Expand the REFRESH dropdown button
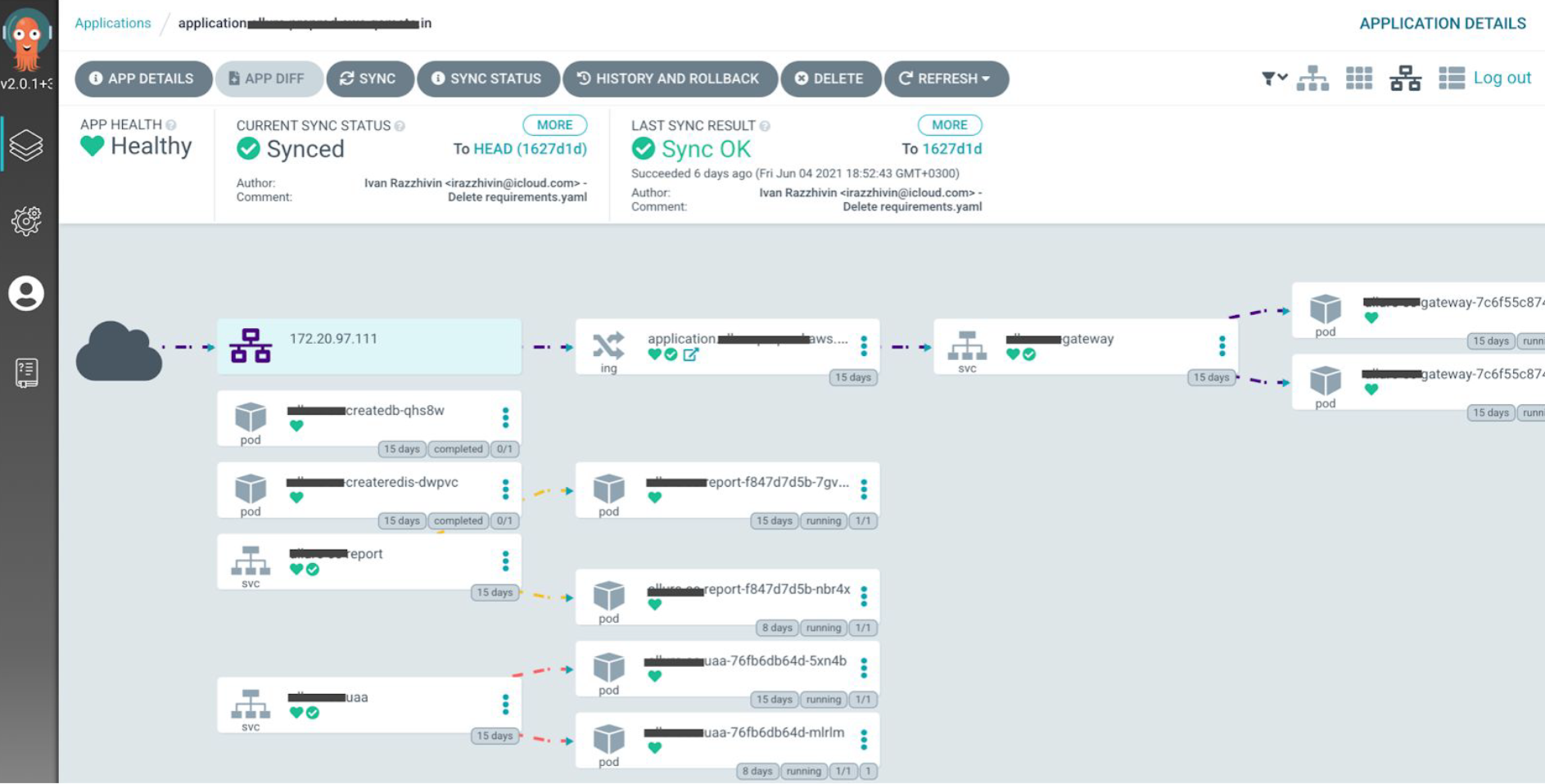This screenshot has width=1545, height=784. coord(946,79)
